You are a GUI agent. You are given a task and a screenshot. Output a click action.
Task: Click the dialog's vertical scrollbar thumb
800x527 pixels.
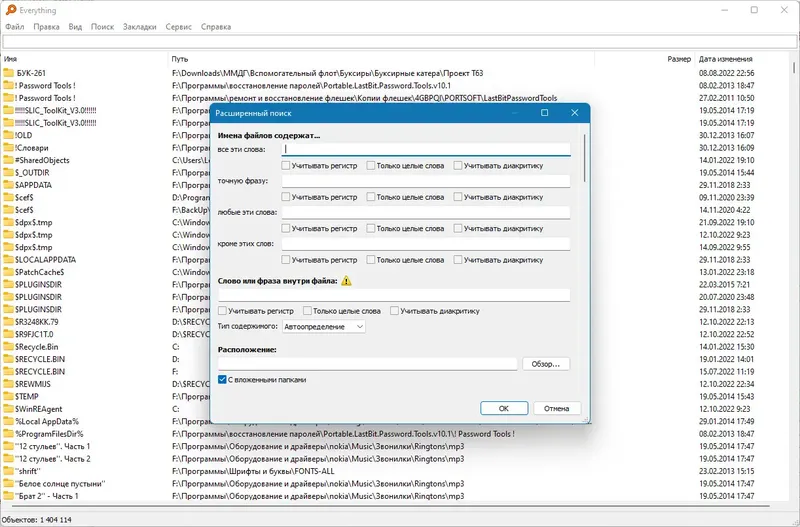(584, 158)
